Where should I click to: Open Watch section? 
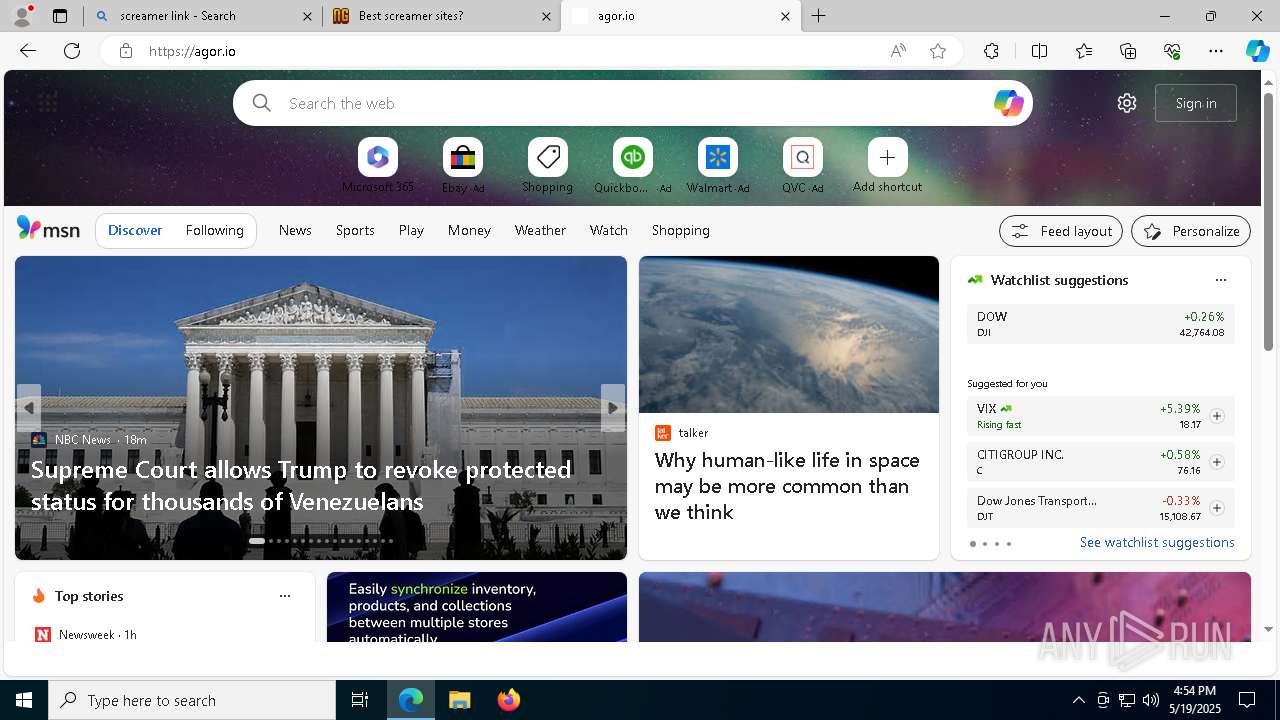pyautogui.click(x=609, y=230)
